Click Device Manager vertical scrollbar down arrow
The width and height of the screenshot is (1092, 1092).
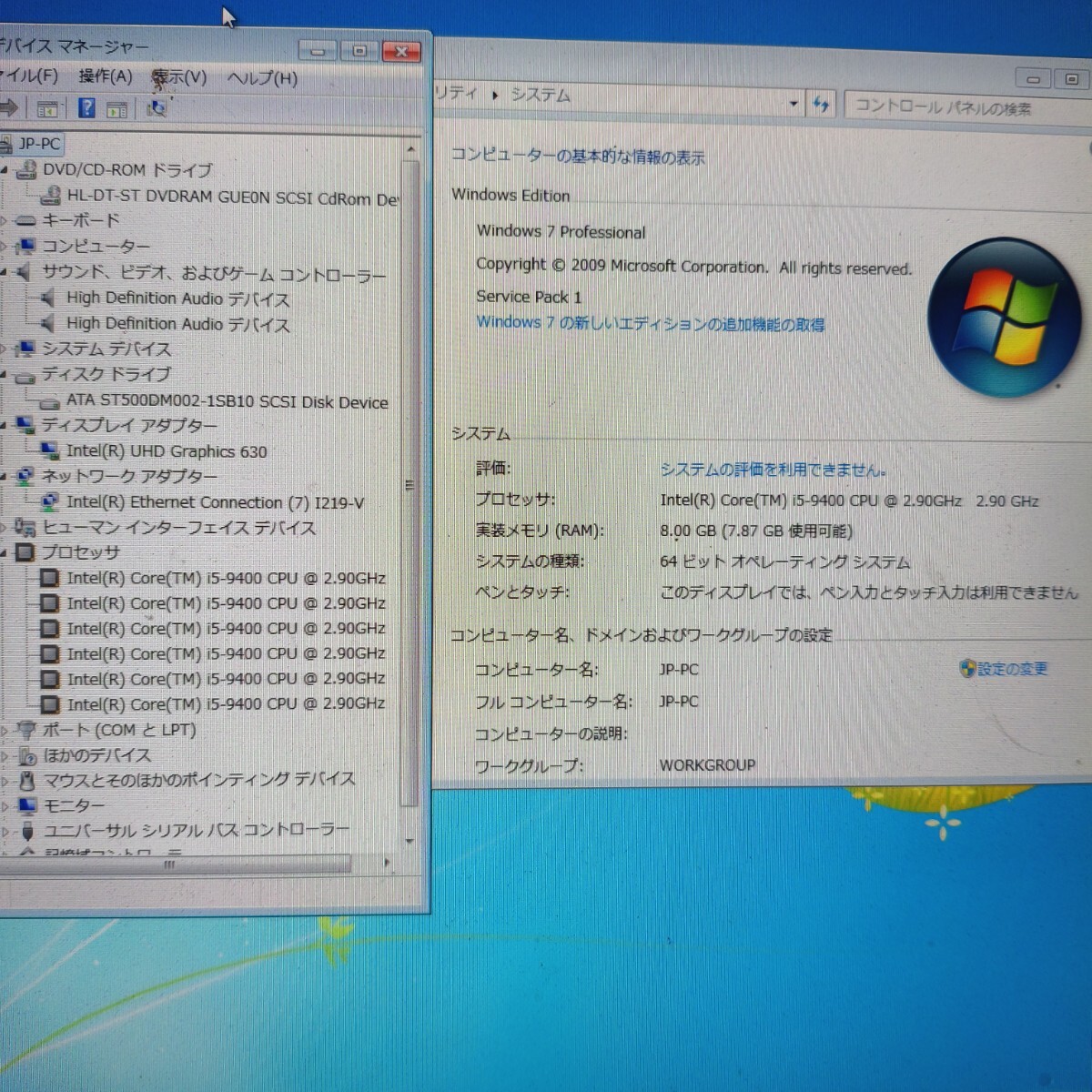[x=409, y=842]
